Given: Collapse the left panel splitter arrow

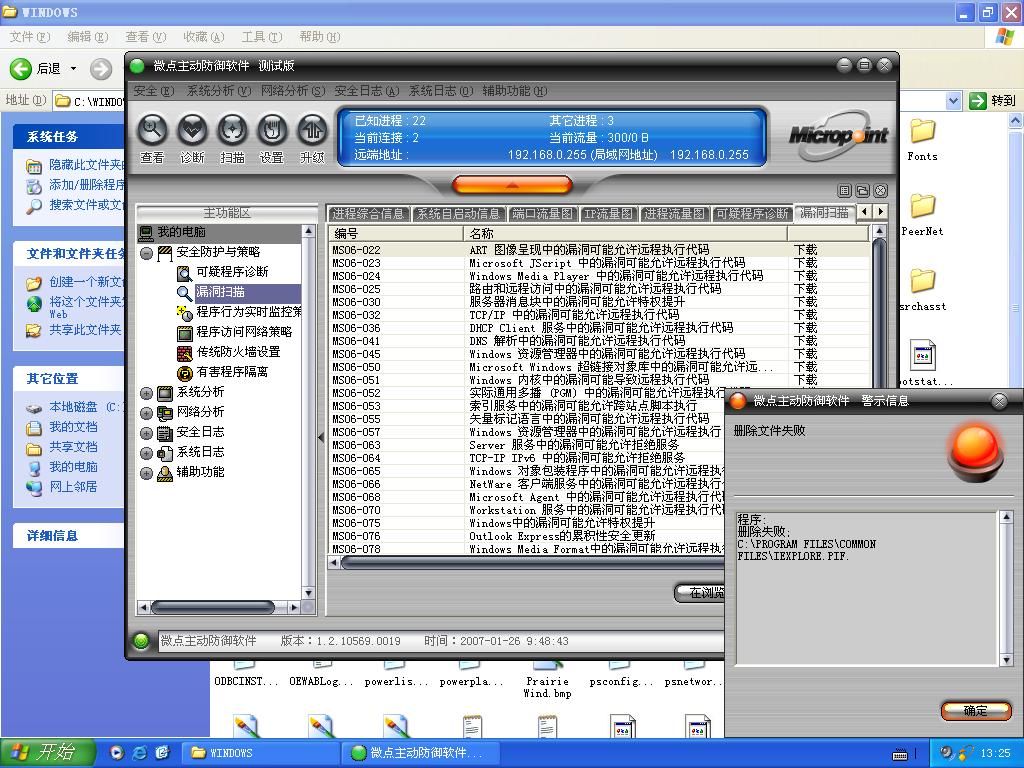Looking at the screenshot, I should point(321,438).
